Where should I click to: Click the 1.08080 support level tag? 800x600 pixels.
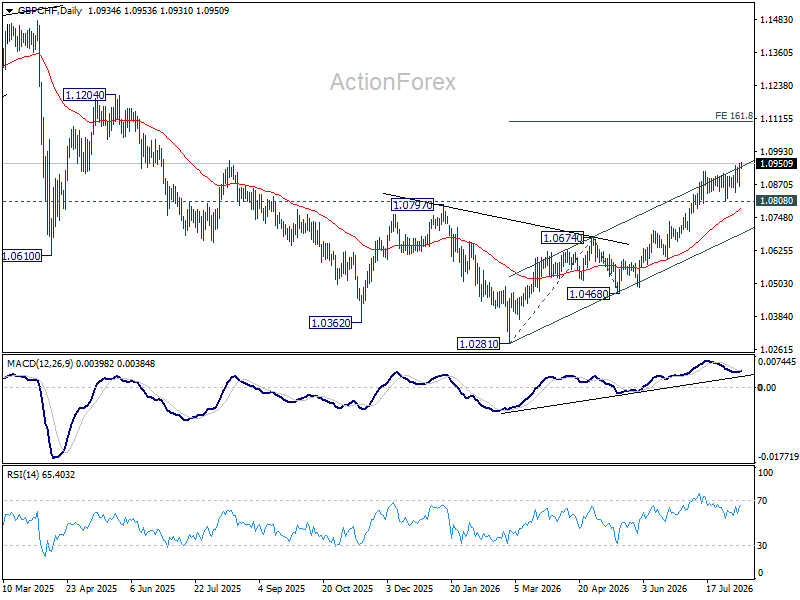click(x=777, y=201)
